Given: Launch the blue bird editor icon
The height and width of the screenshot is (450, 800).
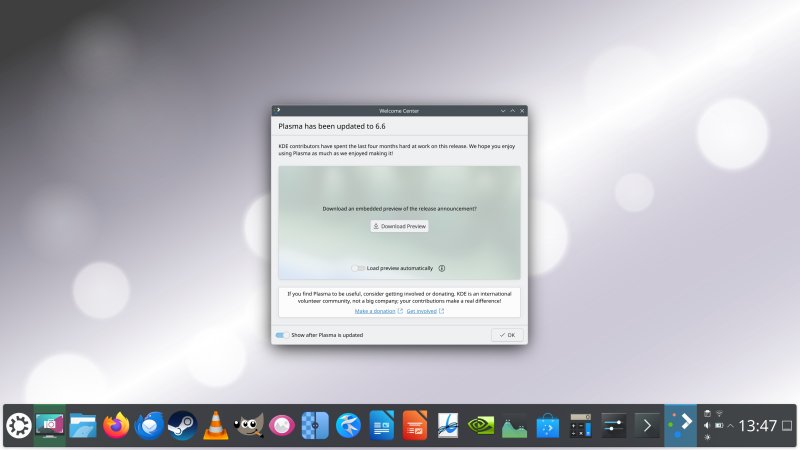Looking at the screenshot, I should (348, 426).
